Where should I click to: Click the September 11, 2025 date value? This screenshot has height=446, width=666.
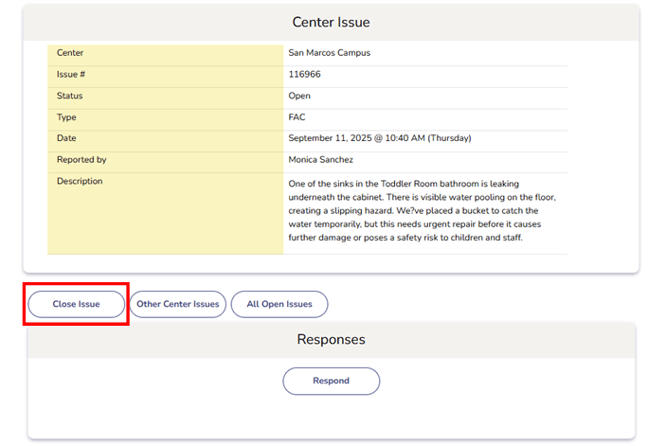(379, 138)
